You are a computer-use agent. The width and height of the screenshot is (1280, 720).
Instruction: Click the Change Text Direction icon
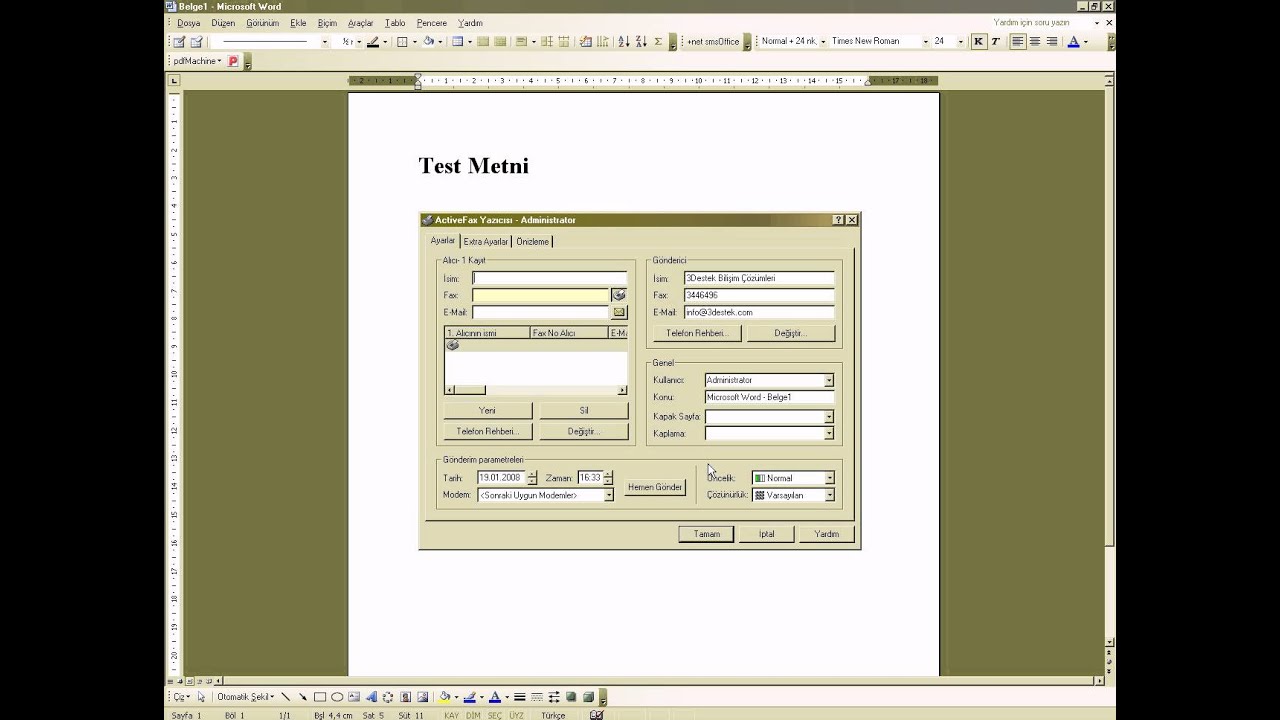point(602,42)
